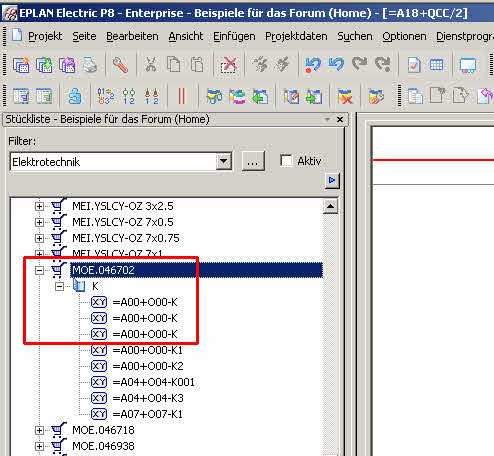Click the folder icon with red X

click(x=345, y=96)
